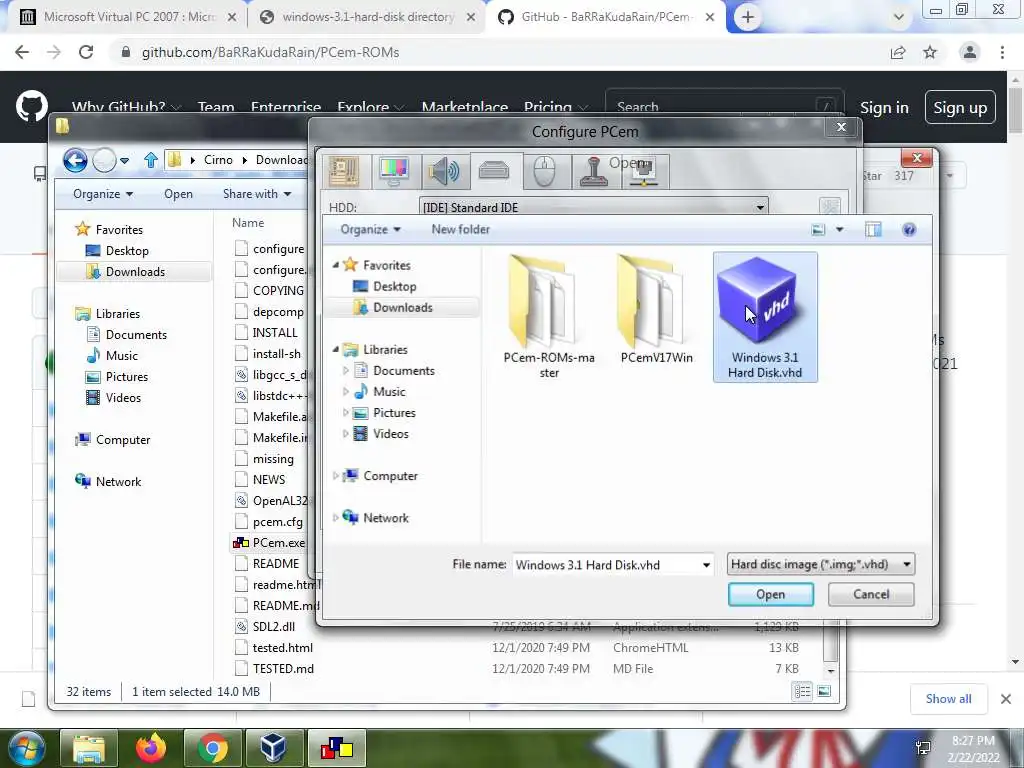Screen dimensions: 1024x768
Task: Open Organize menu in Explorer window
Action: coord(103,194)
